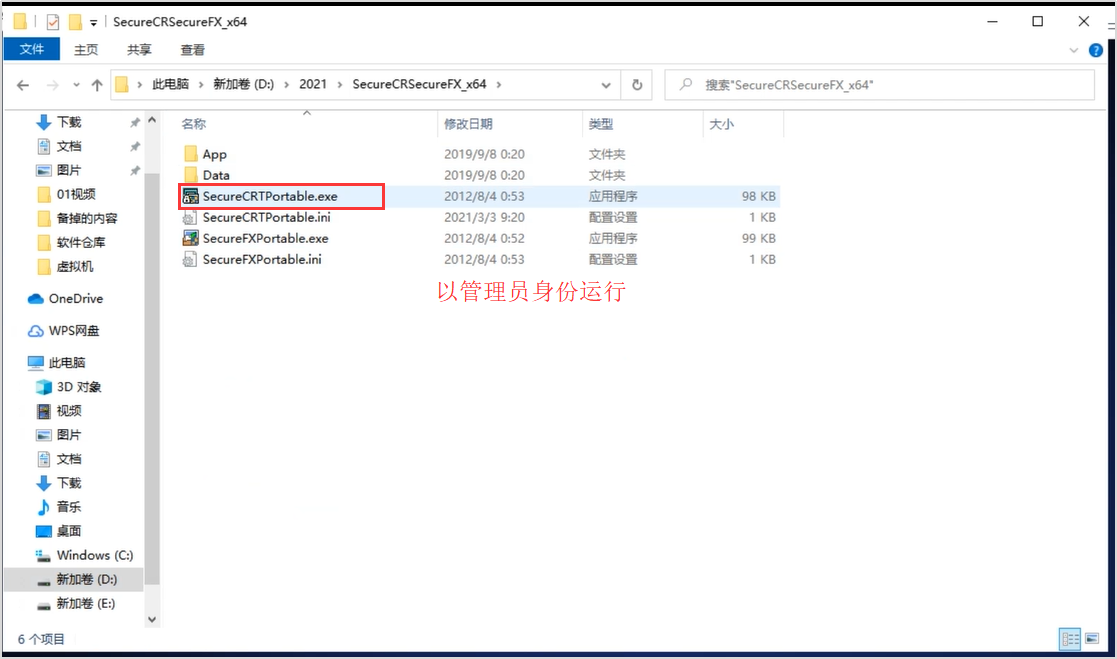Select SecureFXPortable.exe application icon
Screen dimensions: 1117x659
190,238
